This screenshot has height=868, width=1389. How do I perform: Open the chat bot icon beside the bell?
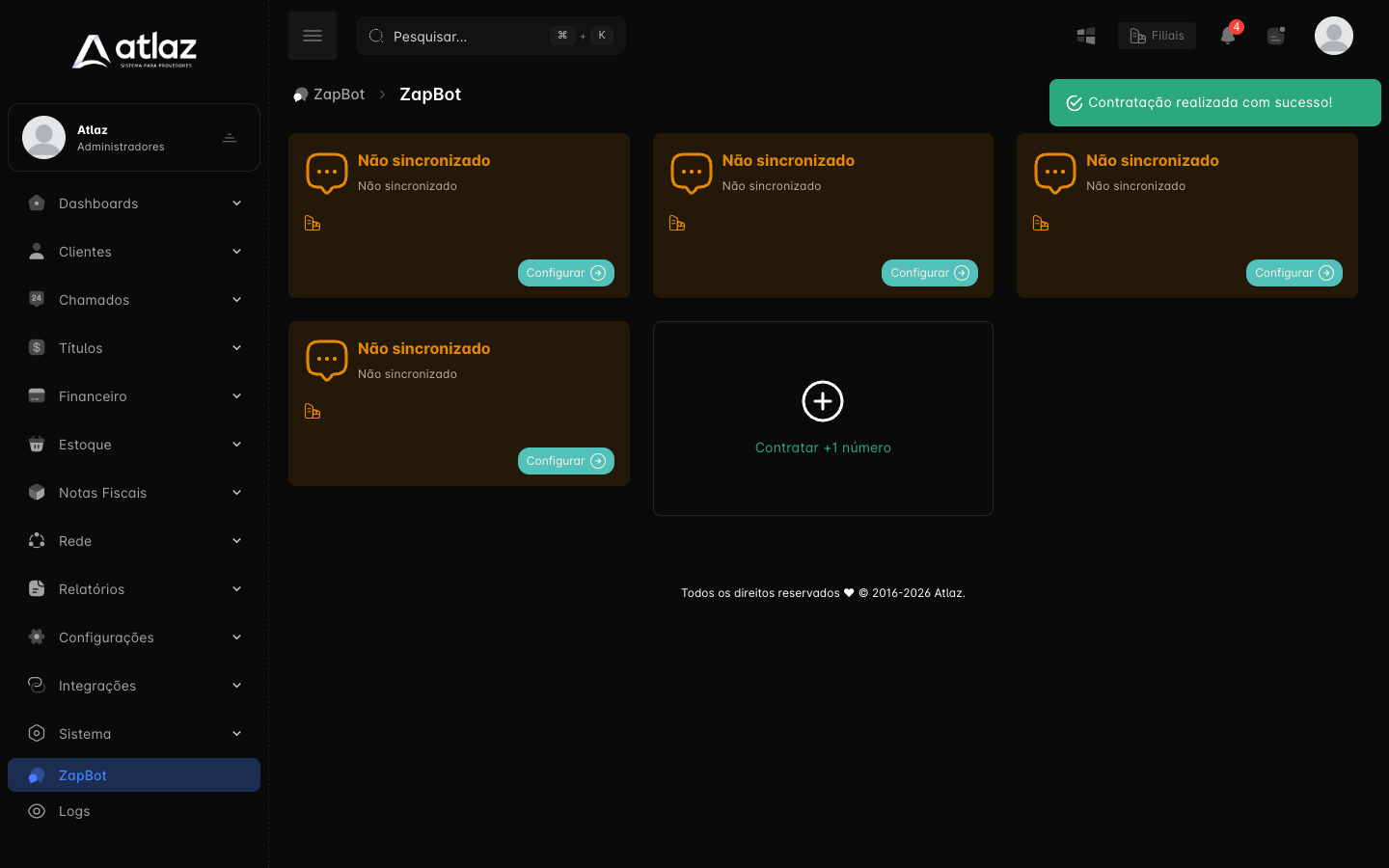coord(1276,36)
